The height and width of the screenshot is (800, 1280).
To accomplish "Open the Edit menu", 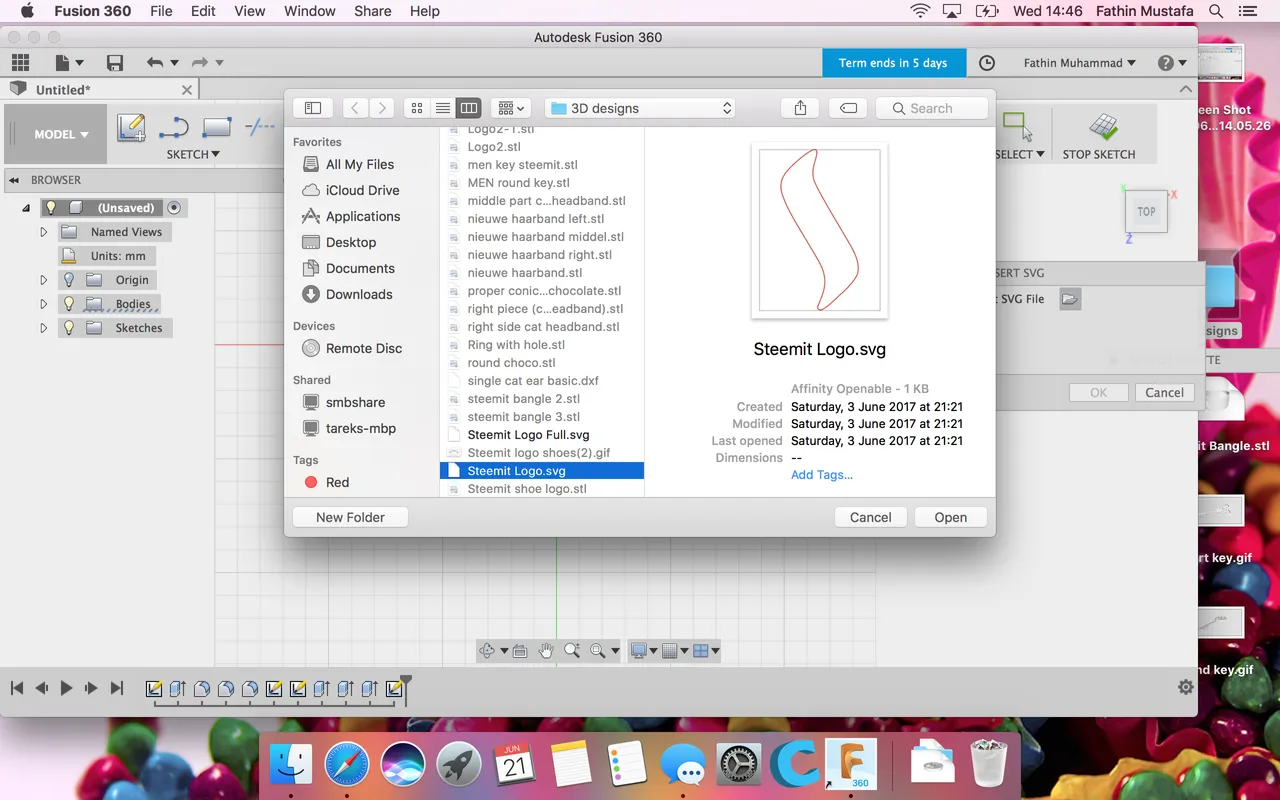I will 203,11.
